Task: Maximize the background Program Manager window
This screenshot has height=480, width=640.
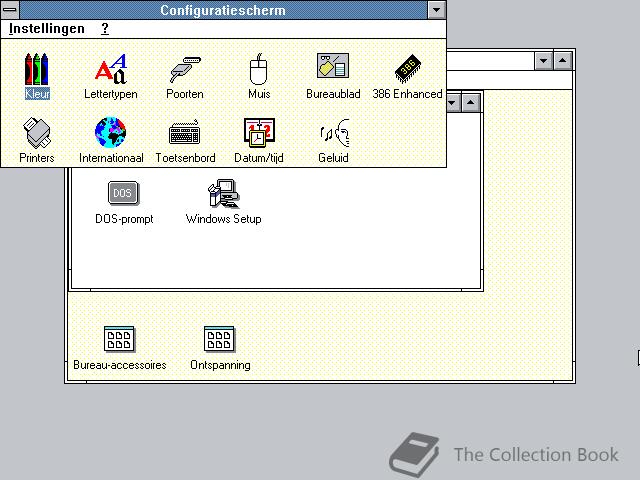Action: tap(562, 61)
